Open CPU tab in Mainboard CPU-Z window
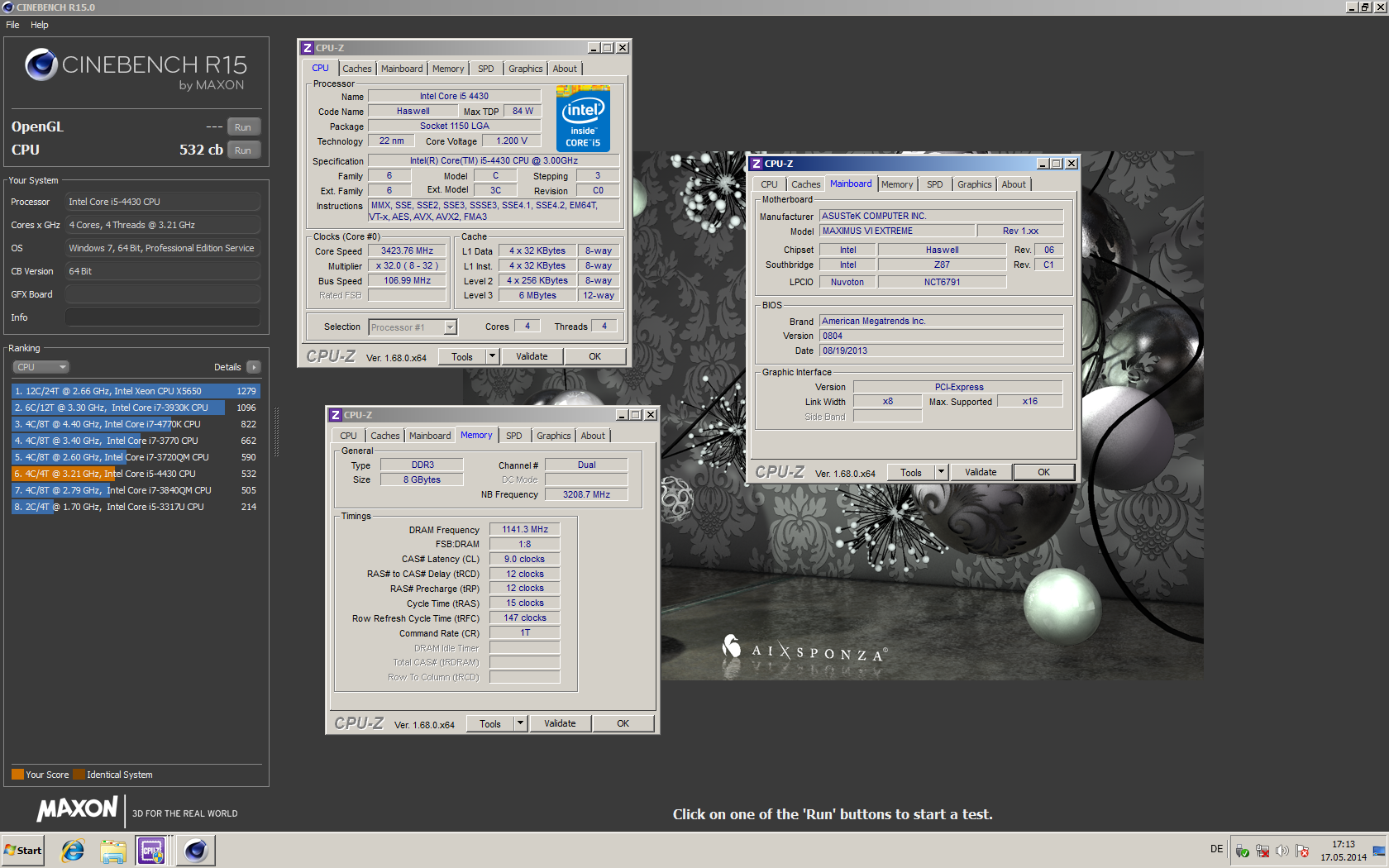 tap(770, 184)
